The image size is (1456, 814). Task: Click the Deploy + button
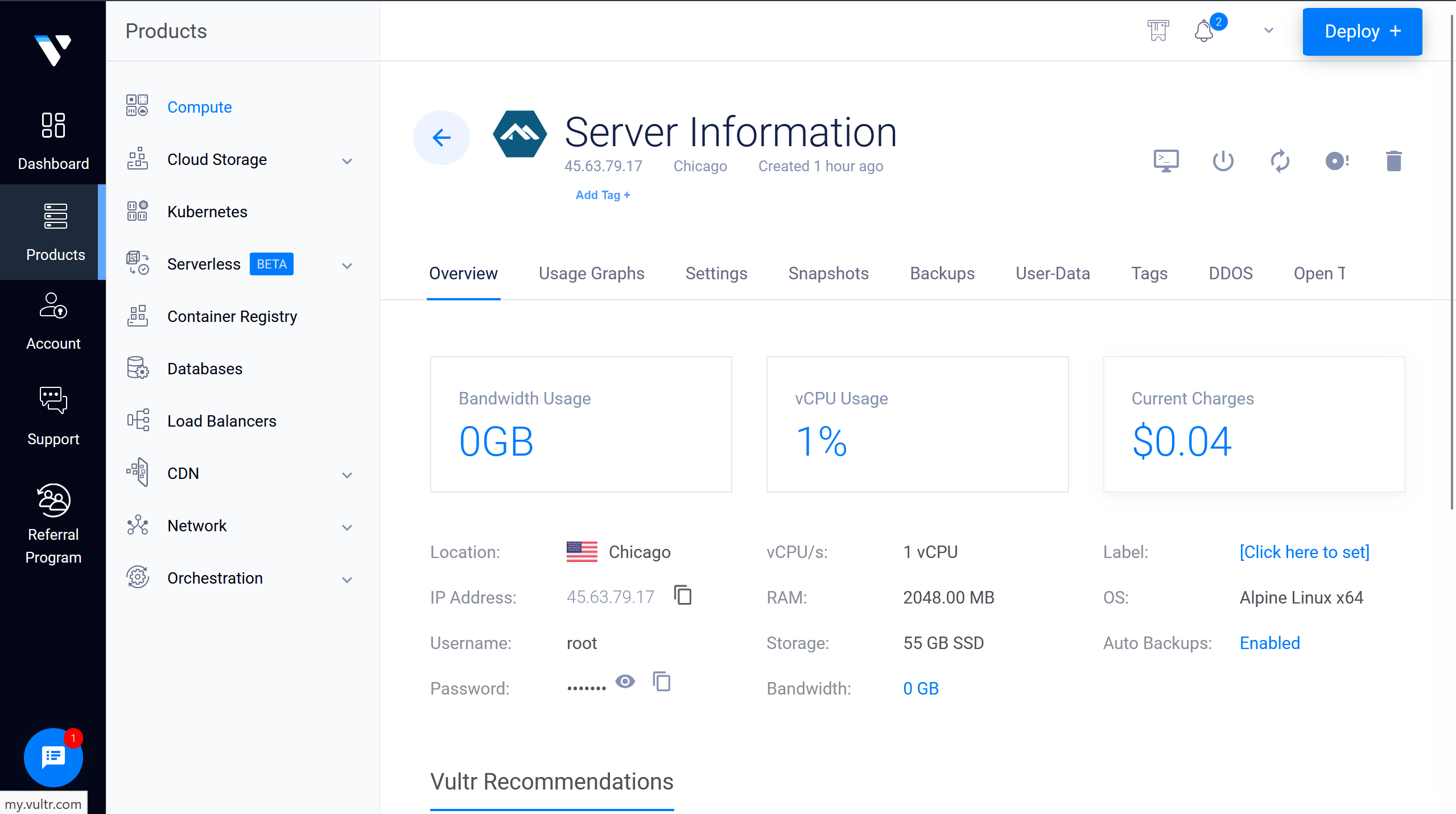click(1362, 31)
